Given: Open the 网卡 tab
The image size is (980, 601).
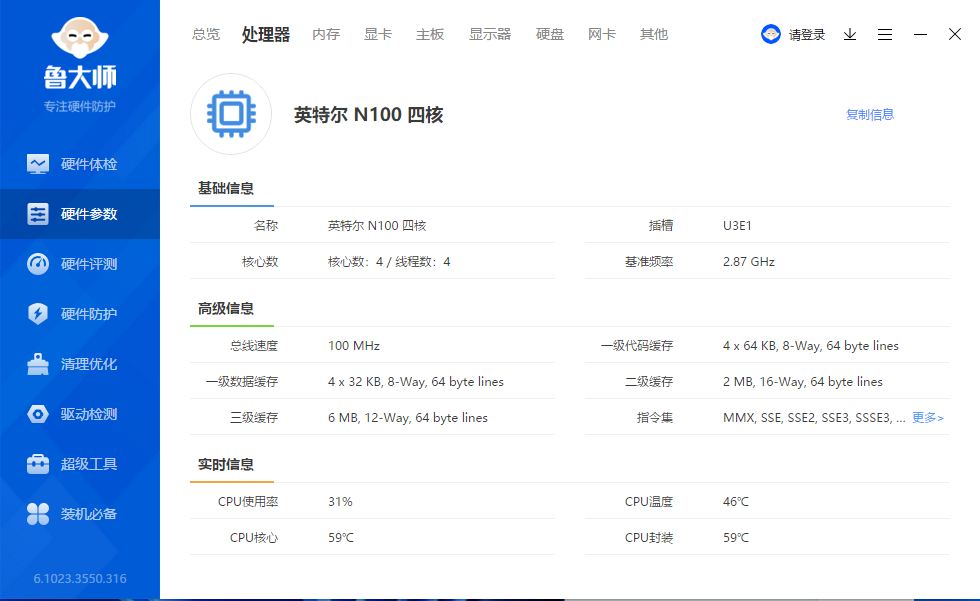Looking at the screenshot, I should (602, 34).
